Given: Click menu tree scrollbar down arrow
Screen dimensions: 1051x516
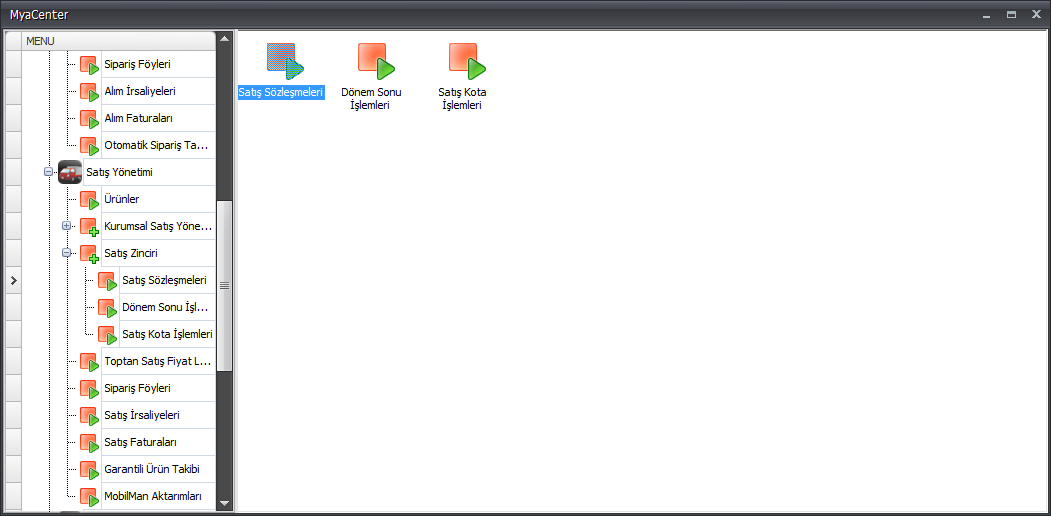Looking at the screenshot, I should [x=225, y=503].
